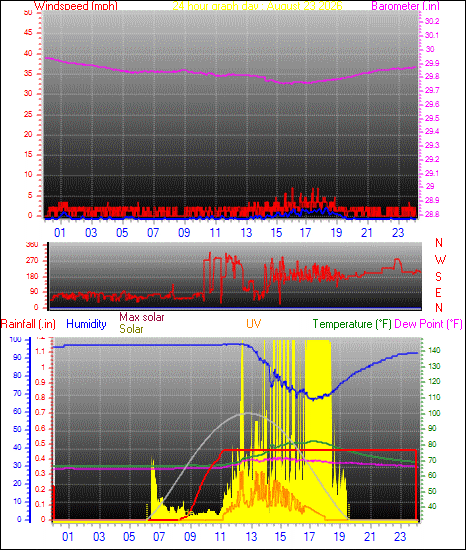The height and width of the screenshot is (550, 466).
Task: Click the Max solar legend label
Action: [142, 317]
